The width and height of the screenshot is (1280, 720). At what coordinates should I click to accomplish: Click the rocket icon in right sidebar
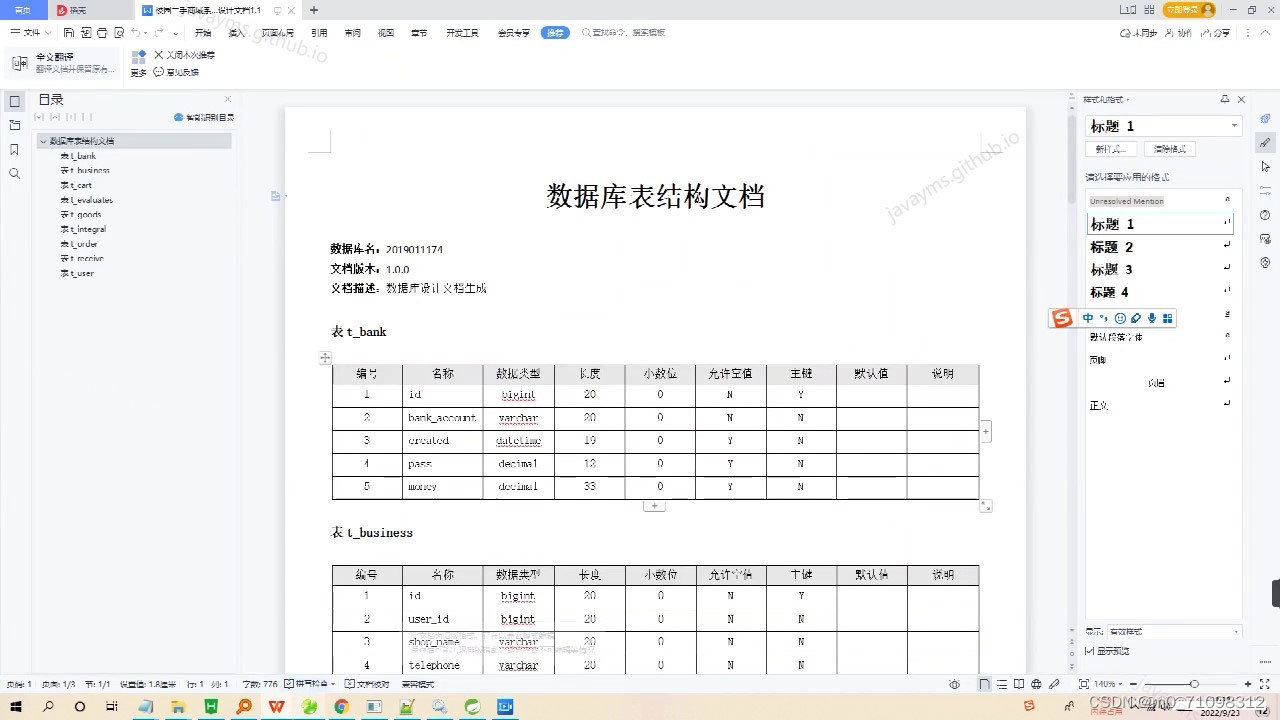point(1265,119)
